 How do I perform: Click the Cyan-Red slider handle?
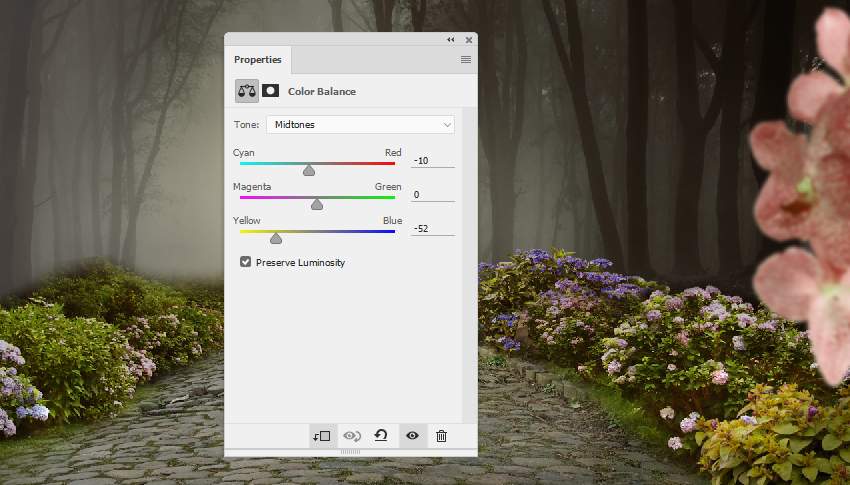tap(309, 171)
